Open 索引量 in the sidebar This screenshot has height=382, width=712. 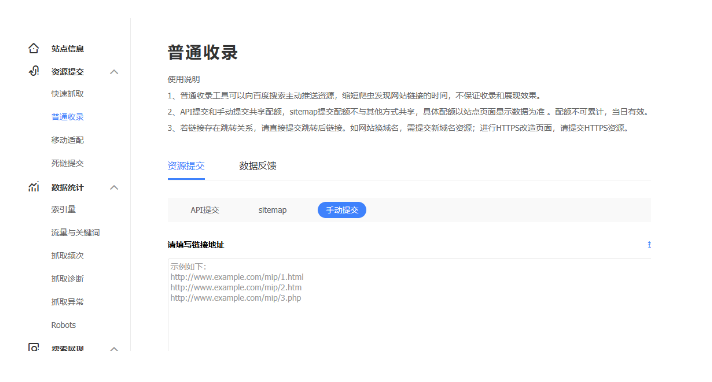(63, 209)
